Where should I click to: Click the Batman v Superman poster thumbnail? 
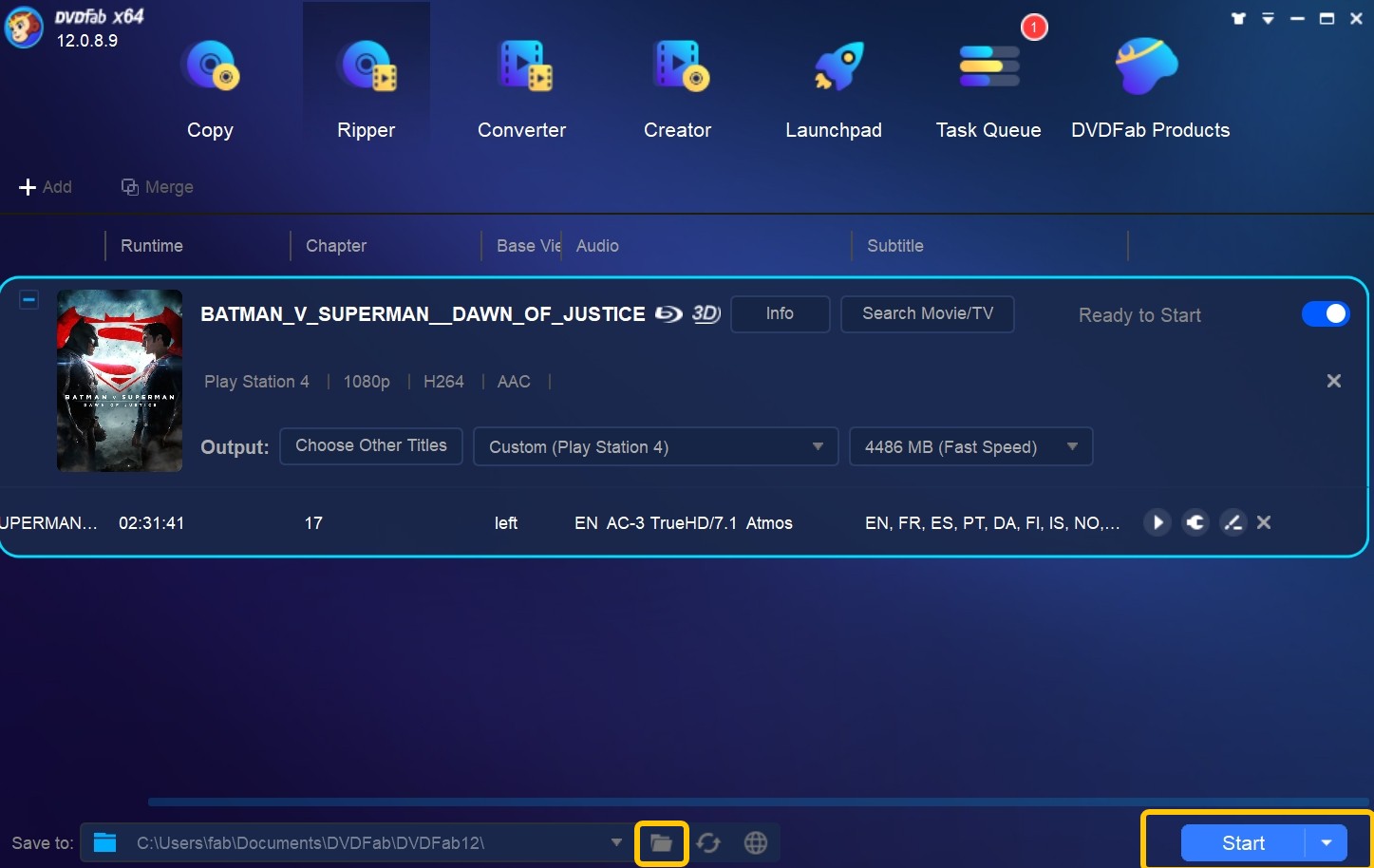tap(120, 381)
